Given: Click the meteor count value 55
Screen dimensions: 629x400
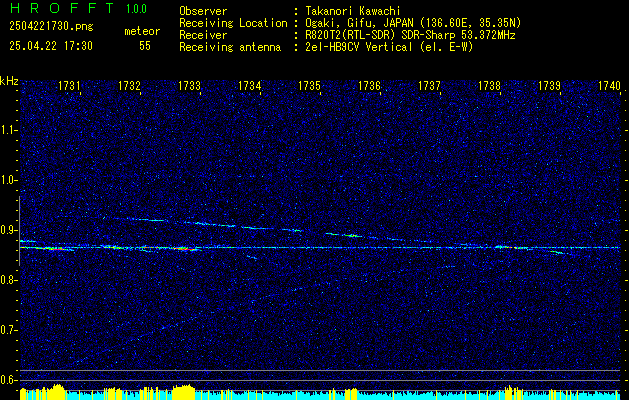Looking at the screenshot, I should (145, 46).
